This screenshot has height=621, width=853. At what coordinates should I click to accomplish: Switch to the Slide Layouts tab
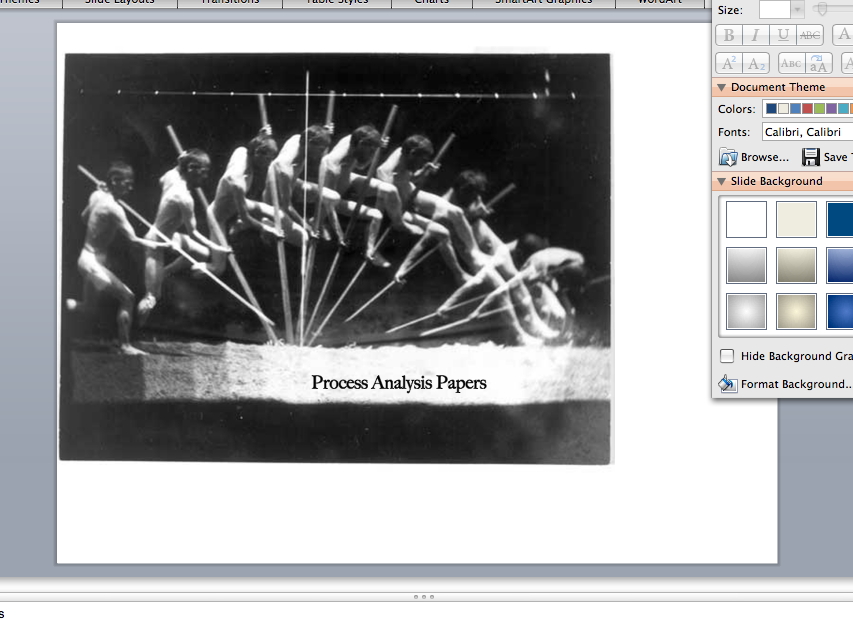coord(120,3)
